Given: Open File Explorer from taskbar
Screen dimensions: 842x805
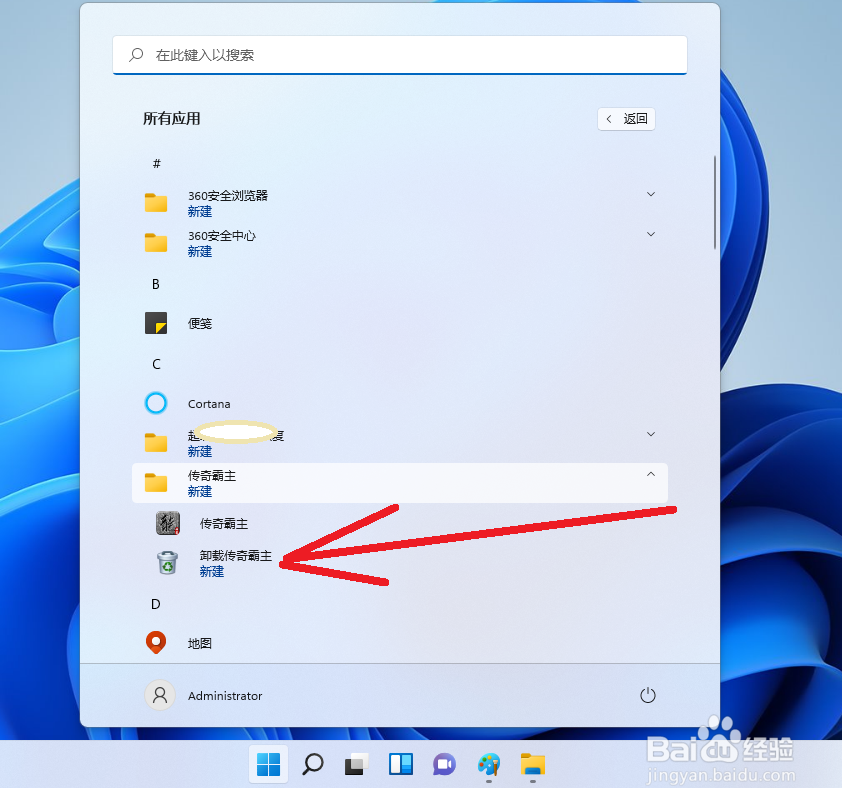Looking at the screenshot, I should 533,764.
